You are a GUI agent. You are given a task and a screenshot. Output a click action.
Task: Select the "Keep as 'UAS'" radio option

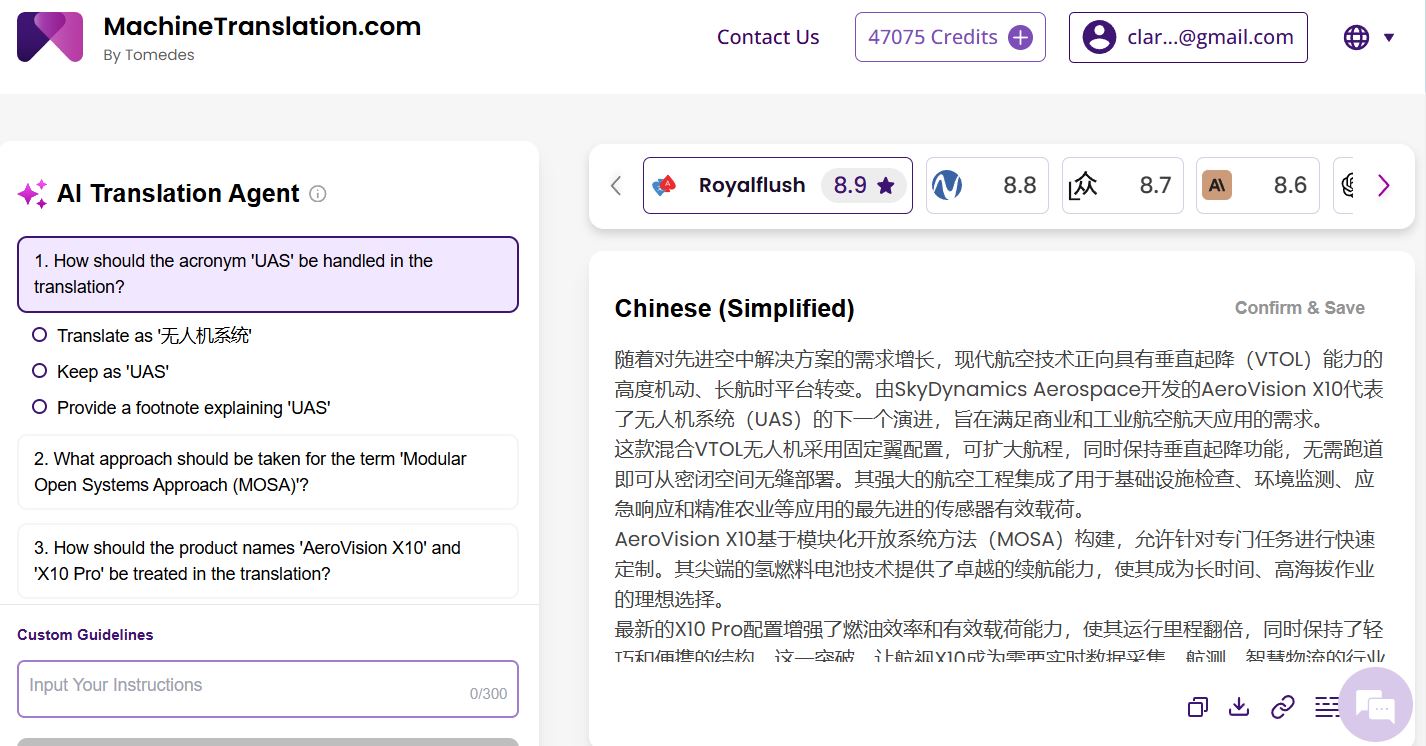click(40, 371)
